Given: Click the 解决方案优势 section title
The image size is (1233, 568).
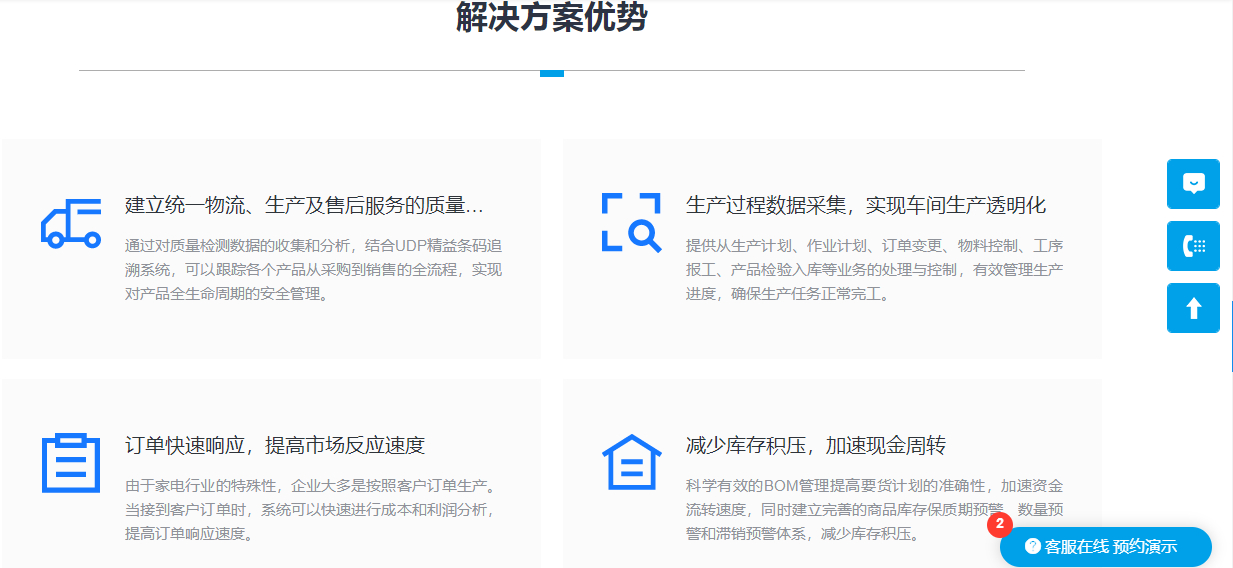Looking at the screenshot, I should (x=552, y=17).
